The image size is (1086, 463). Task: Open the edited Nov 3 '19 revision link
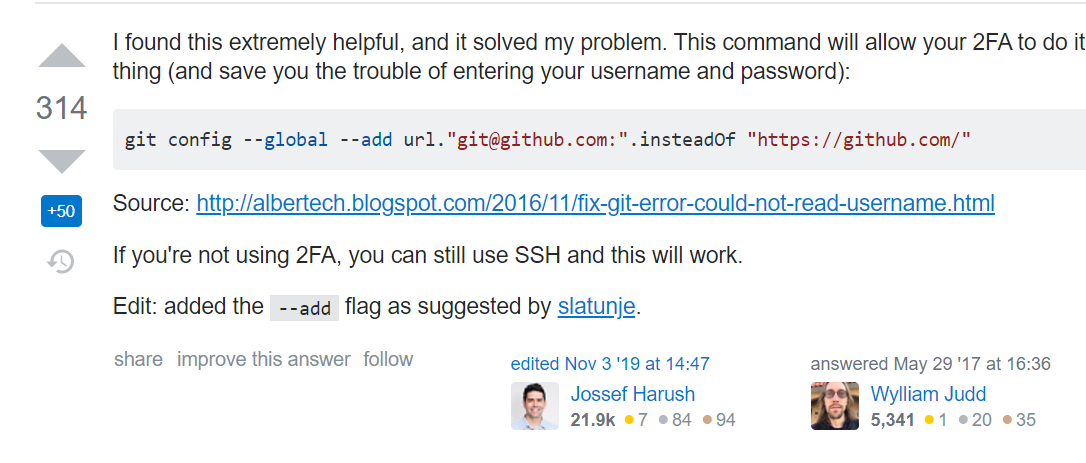pos(610,364)
